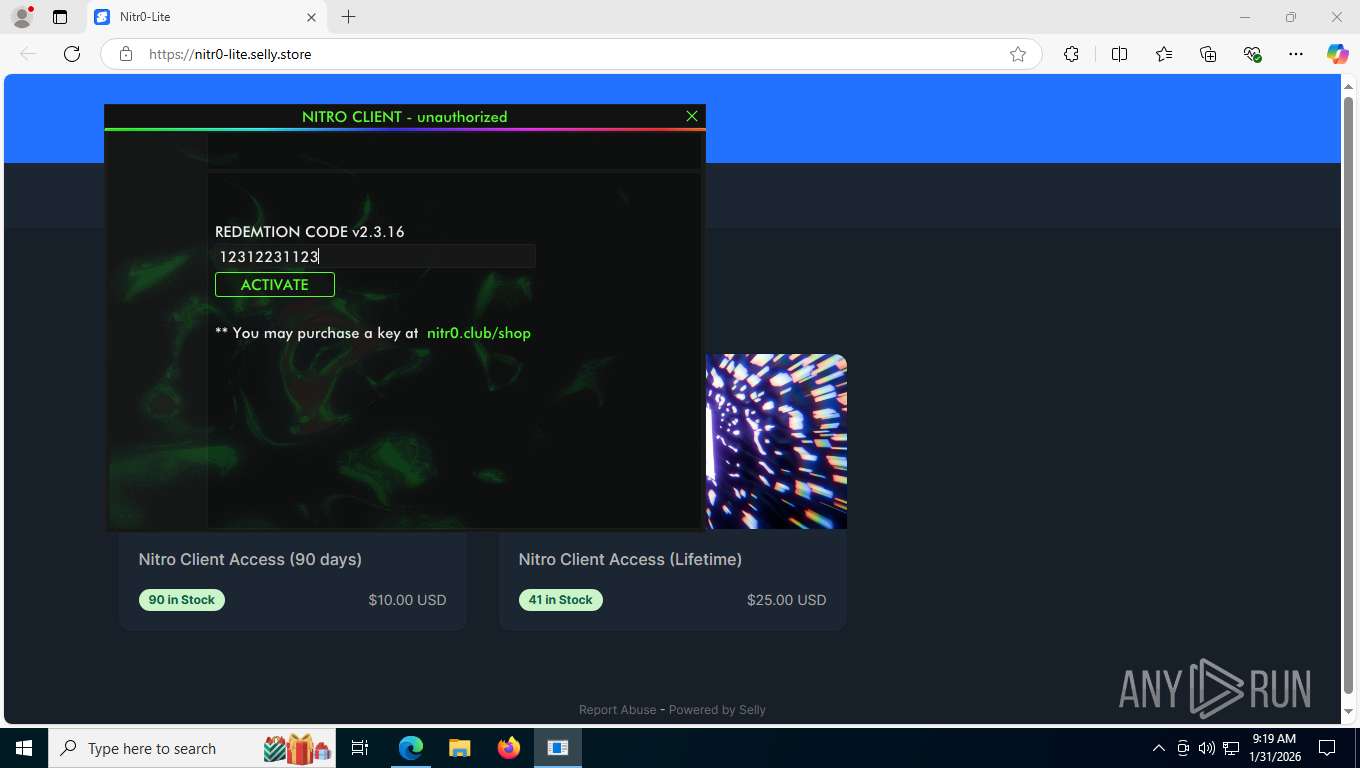Open Firefox from taskbar

509,748
